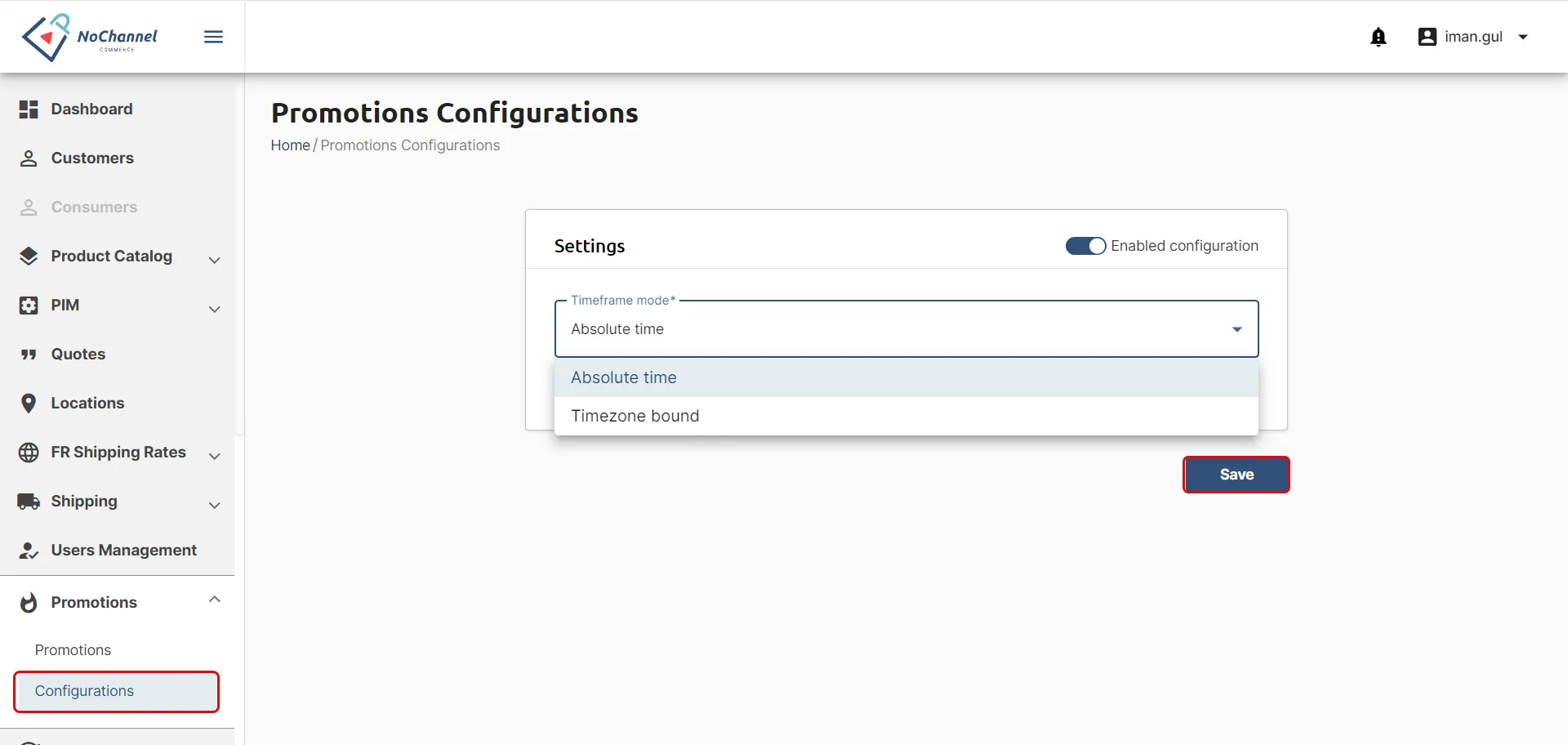Click the Timeframe mode select field
The height and width of the screenshot is (745, 1568).
coord(906,329)
